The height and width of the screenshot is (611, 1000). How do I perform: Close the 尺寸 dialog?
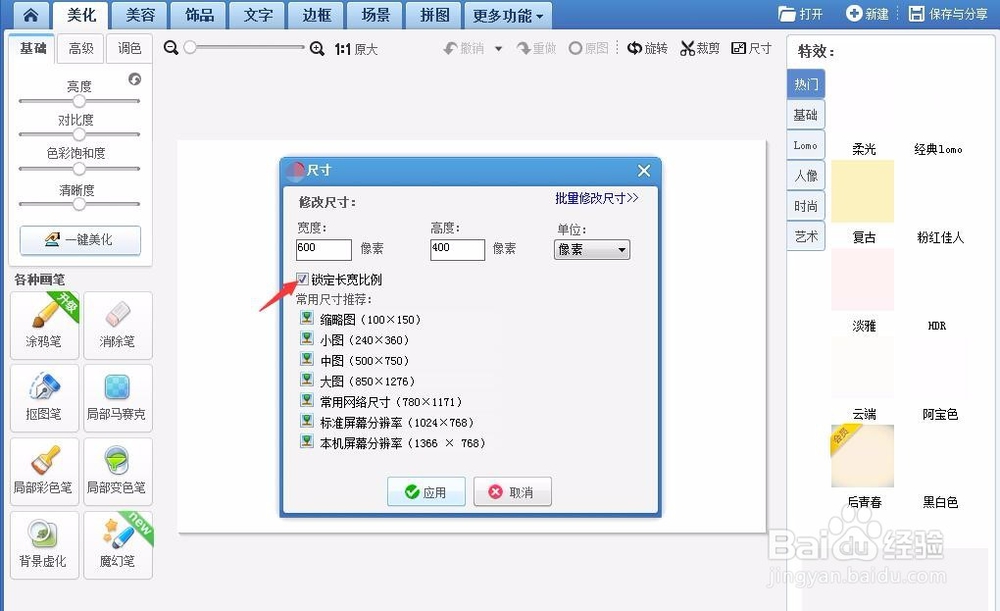[643, 170]
